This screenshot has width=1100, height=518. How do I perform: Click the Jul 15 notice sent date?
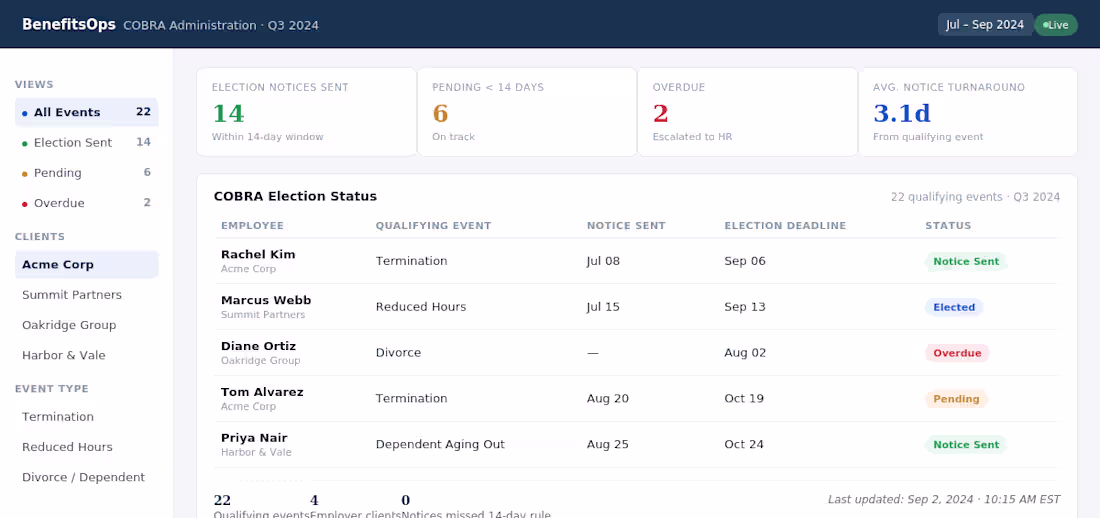pos(603,307)
